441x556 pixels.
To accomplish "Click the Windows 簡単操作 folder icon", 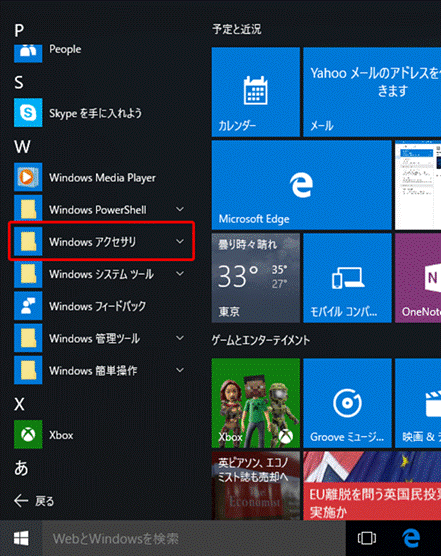I will 28,370.
